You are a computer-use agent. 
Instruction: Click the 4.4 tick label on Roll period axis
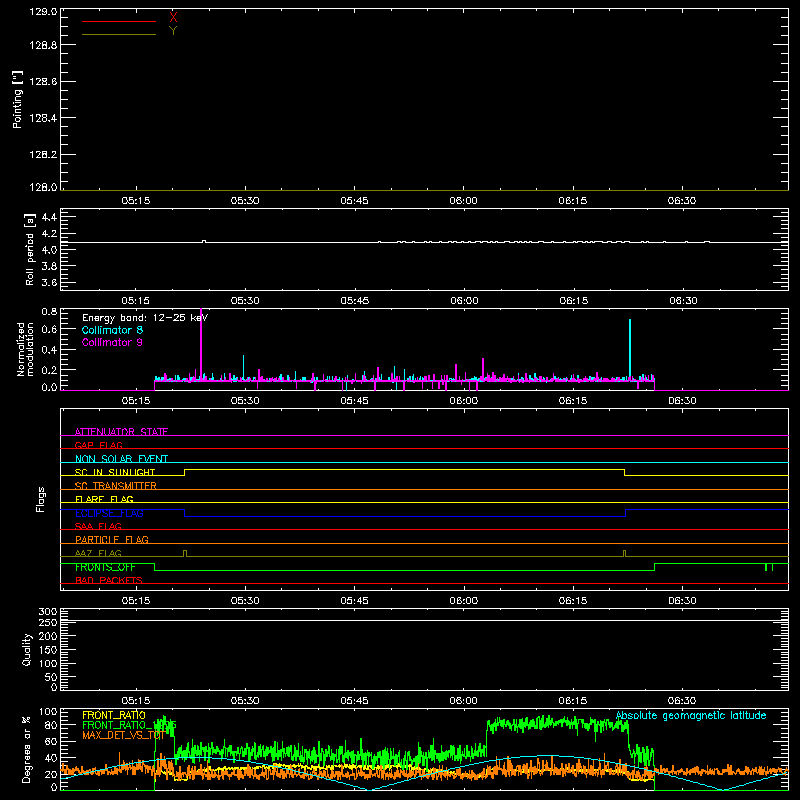[49, 217]
